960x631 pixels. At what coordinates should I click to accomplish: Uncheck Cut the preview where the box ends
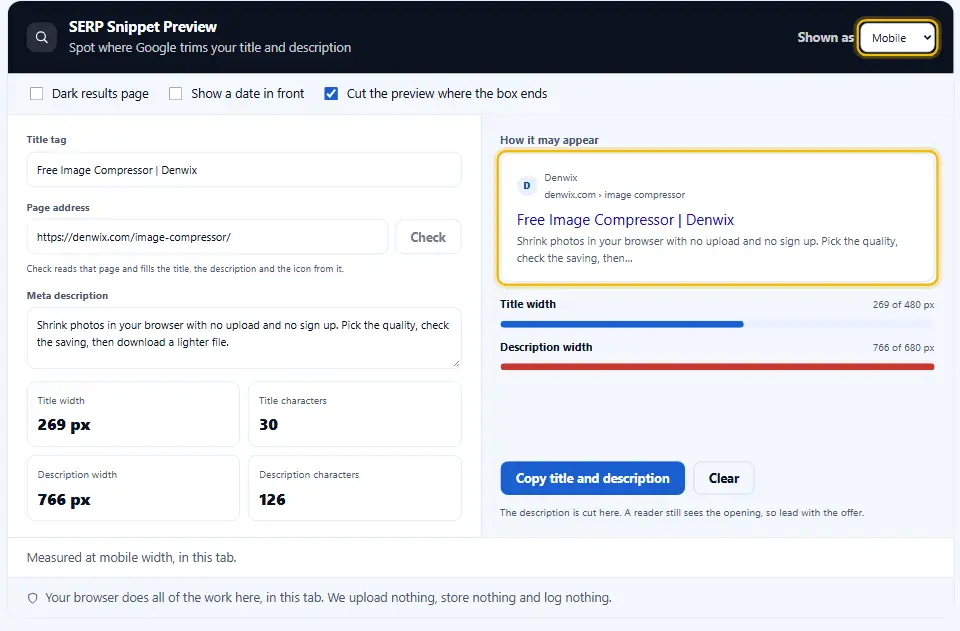(x=331, y=94)
